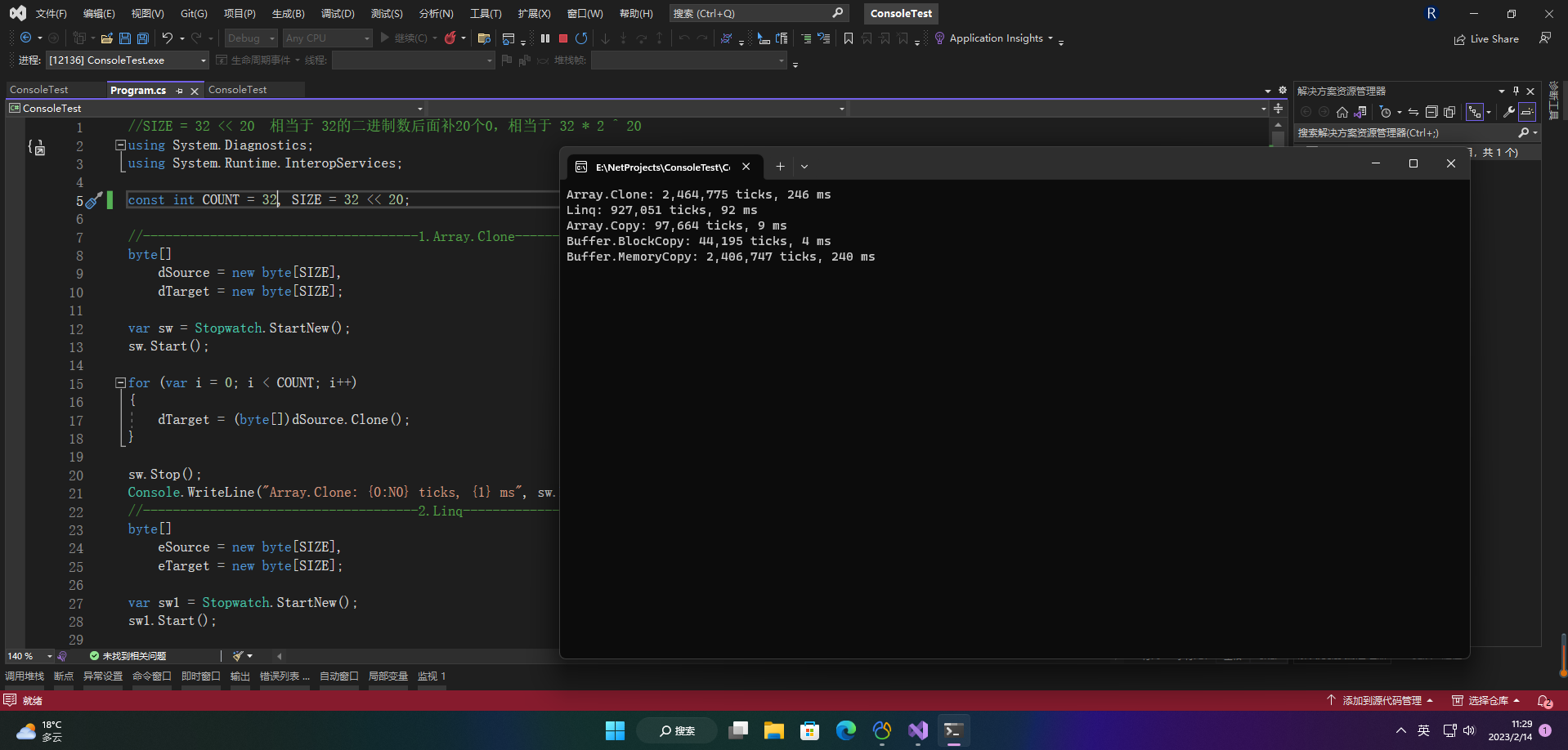
Task: Pause debugging with the Break All icon
Action: point(545,38)
